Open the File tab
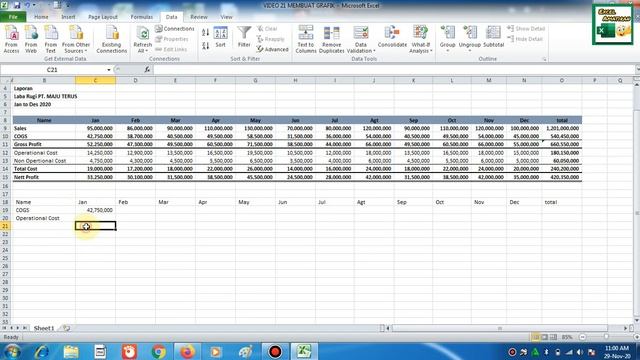Image resolution: width=640 pixels, height=360 pixels. point(13,17)
